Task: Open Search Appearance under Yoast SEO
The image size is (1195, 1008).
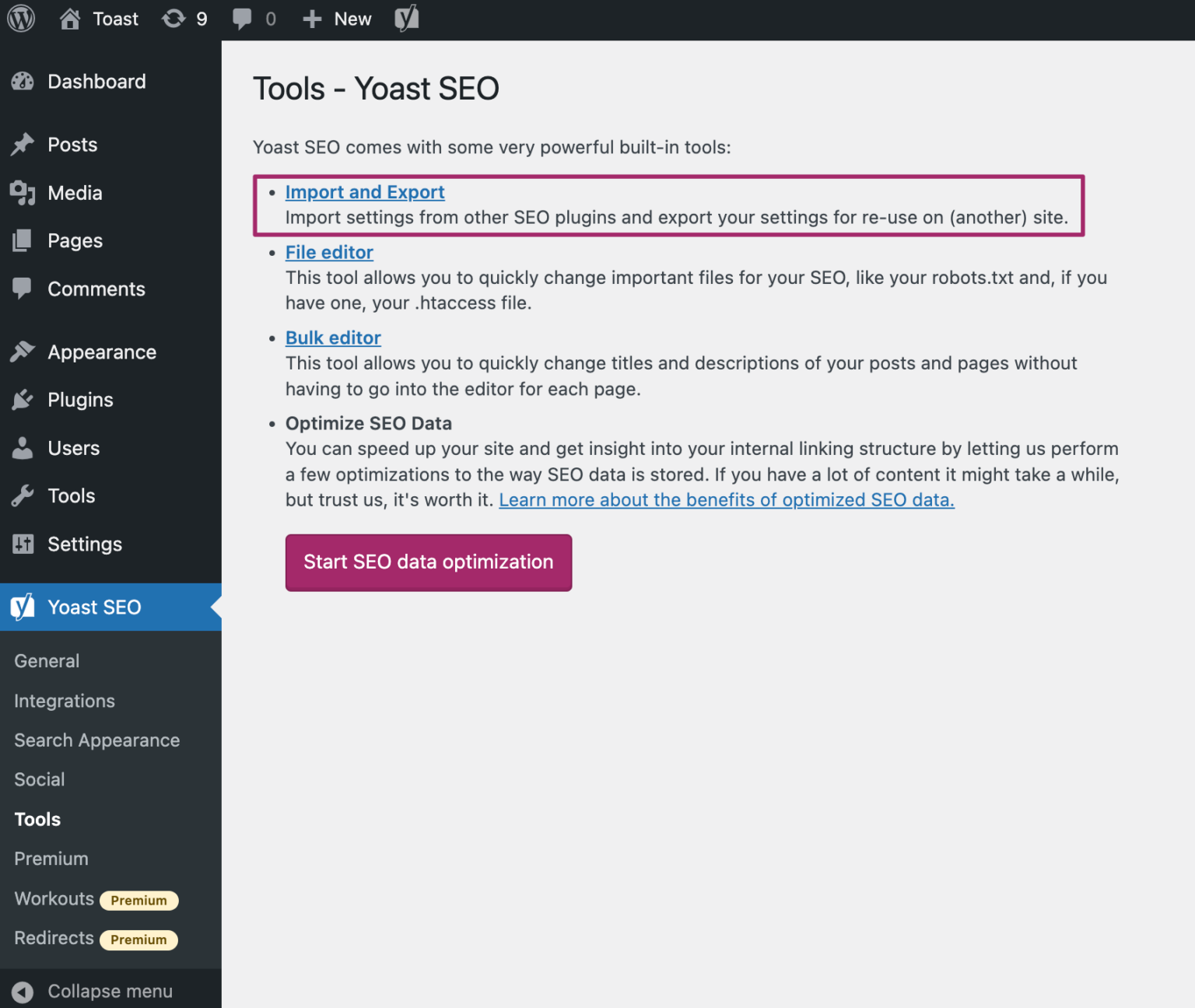Action: click(96, 740)
